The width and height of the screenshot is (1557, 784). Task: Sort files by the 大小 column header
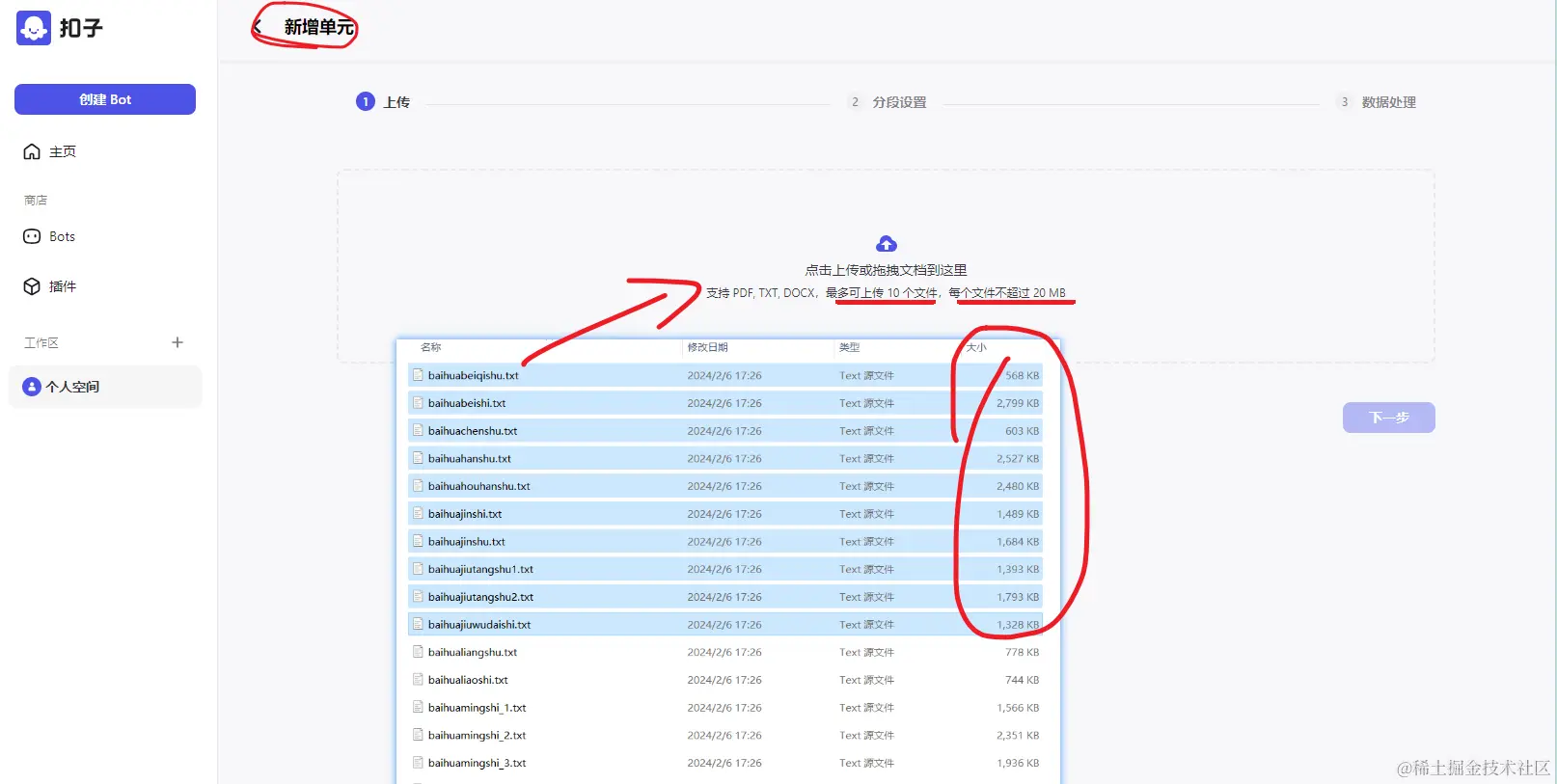[x=976, y=347]
